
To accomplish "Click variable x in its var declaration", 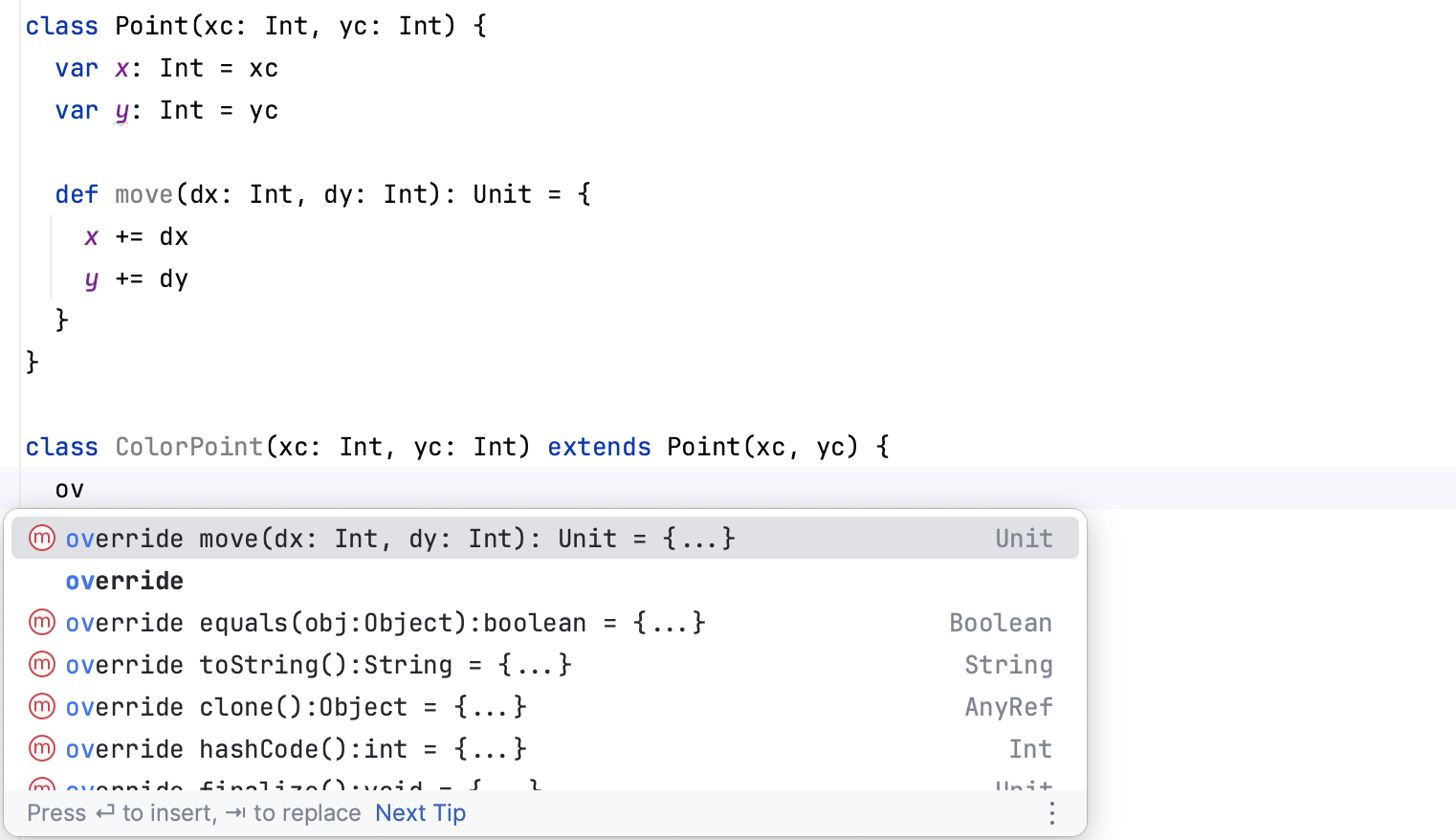I will pyautogui.click(x=121, y=69).
